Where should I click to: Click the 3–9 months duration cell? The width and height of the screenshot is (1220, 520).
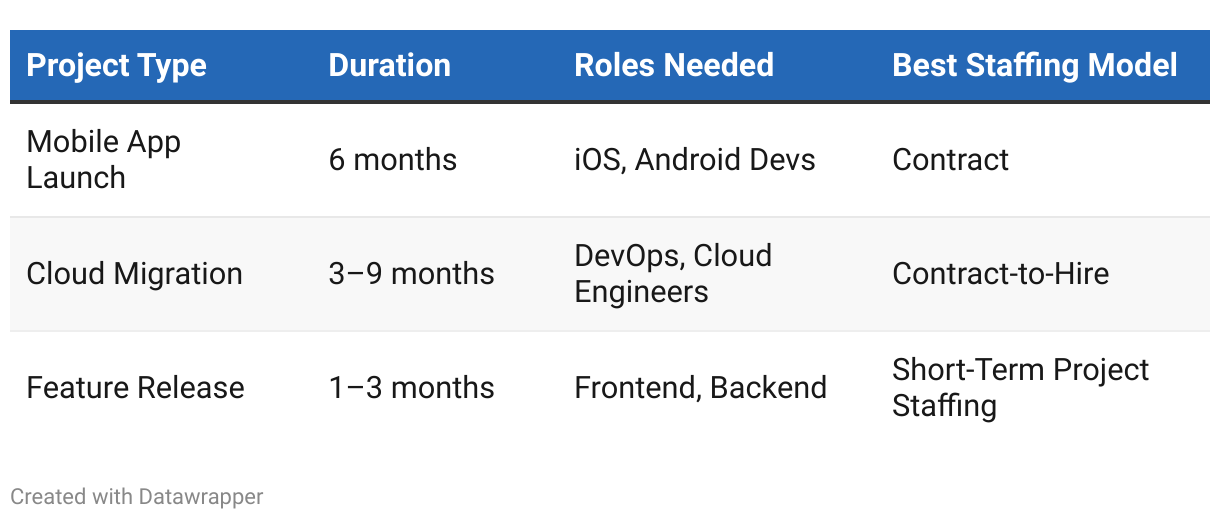tap(411, 274)
